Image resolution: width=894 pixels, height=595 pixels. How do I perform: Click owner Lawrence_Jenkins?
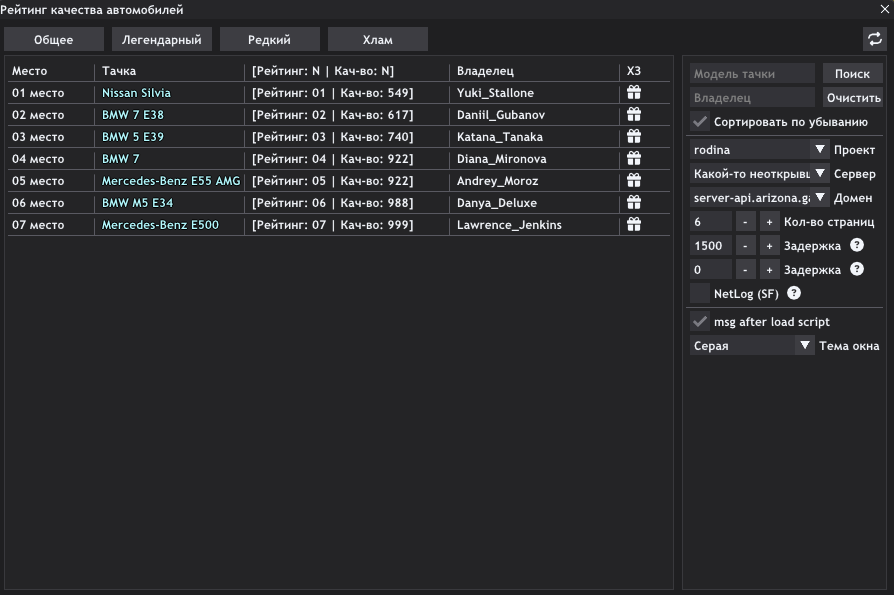click(x=509, y=225)
